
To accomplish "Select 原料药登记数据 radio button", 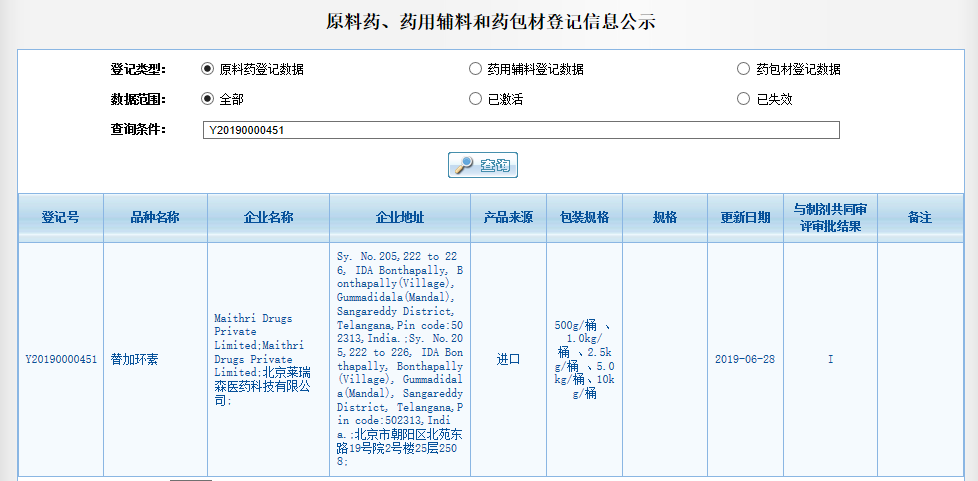I will tap(207, 69).
